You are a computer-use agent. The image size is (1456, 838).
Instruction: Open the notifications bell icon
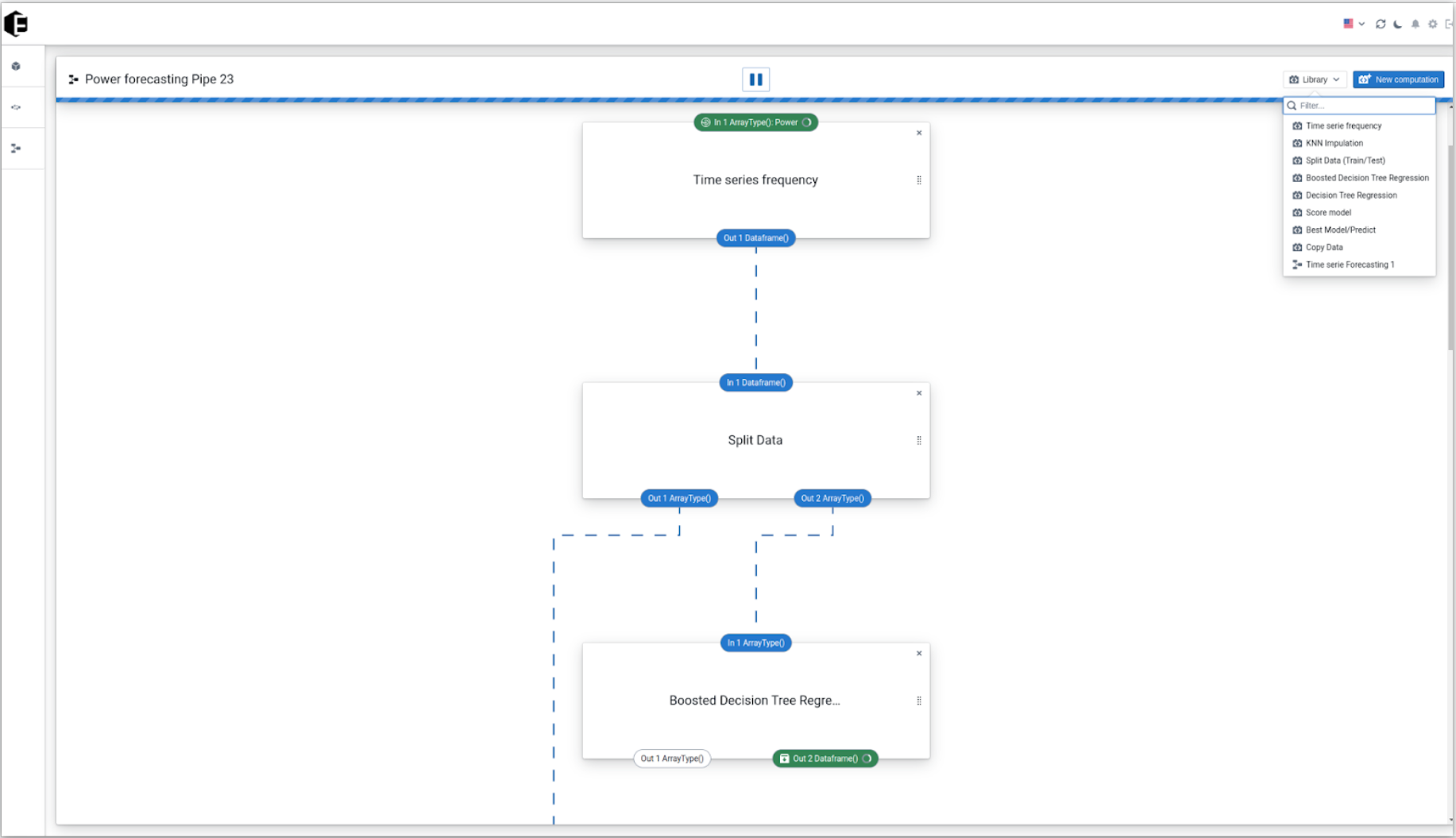tap(1415, 24)
